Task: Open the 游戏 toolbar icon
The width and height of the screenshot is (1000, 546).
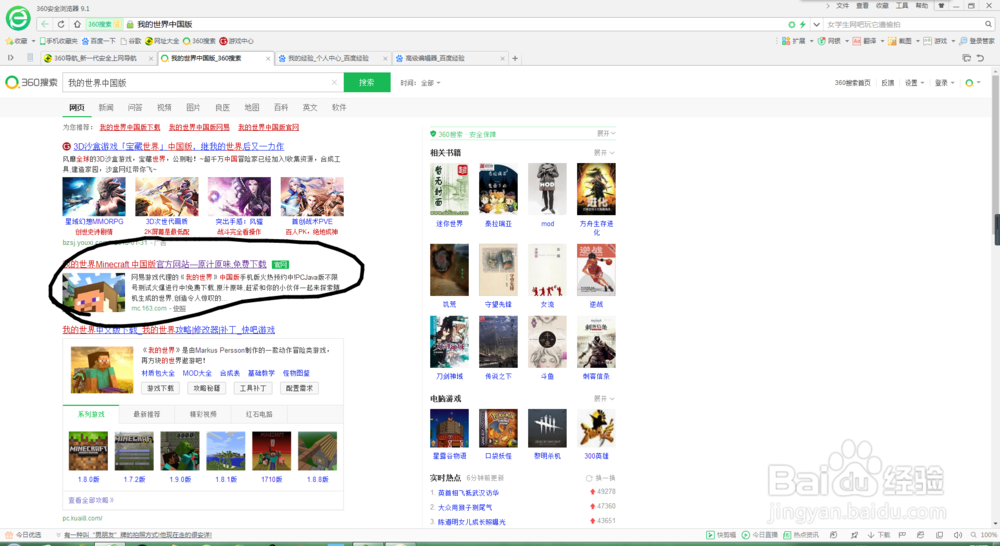Action: tap(936, 41)
